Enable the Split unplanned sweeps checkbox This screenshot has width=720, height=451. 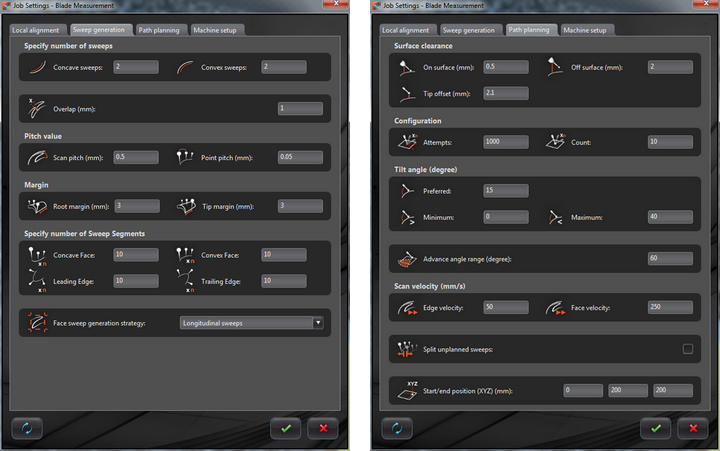(687, 348)
